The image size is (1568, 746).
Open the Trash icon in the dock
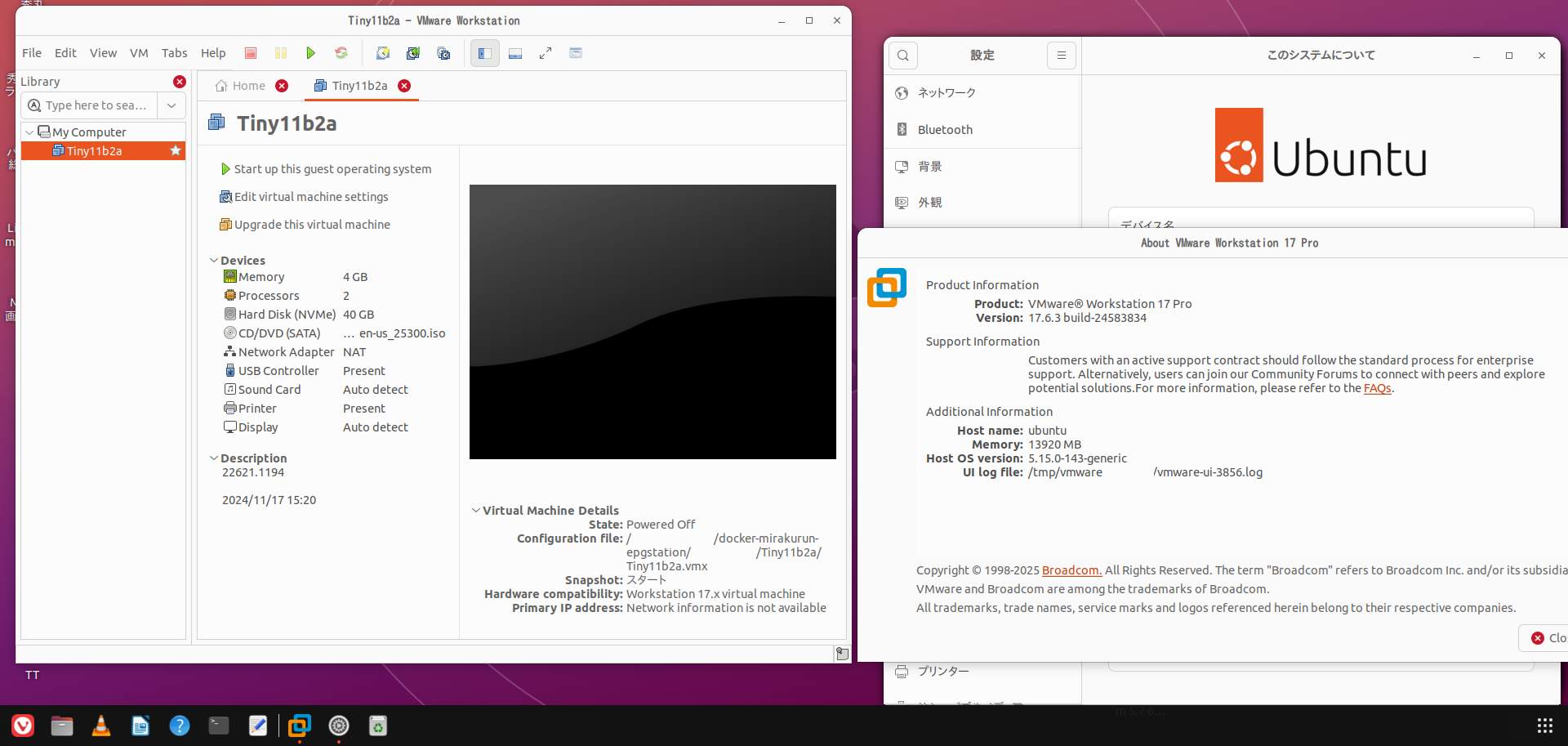click(377, 726)
